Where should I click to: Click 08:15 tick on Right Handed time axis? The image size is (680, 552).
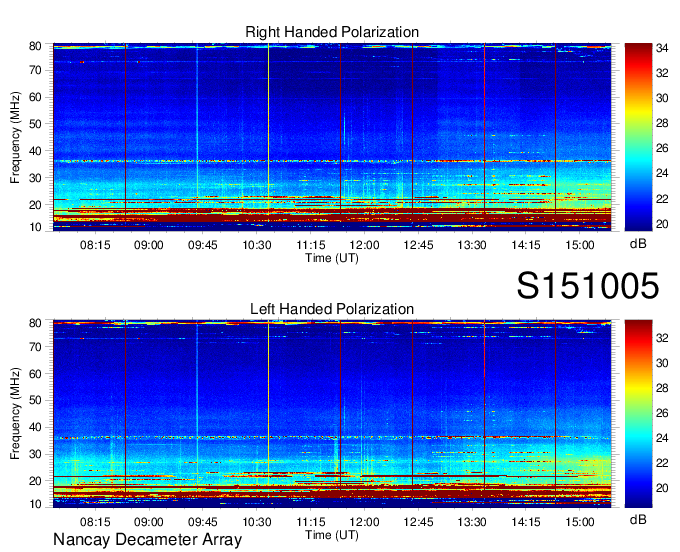coord(95,245)
